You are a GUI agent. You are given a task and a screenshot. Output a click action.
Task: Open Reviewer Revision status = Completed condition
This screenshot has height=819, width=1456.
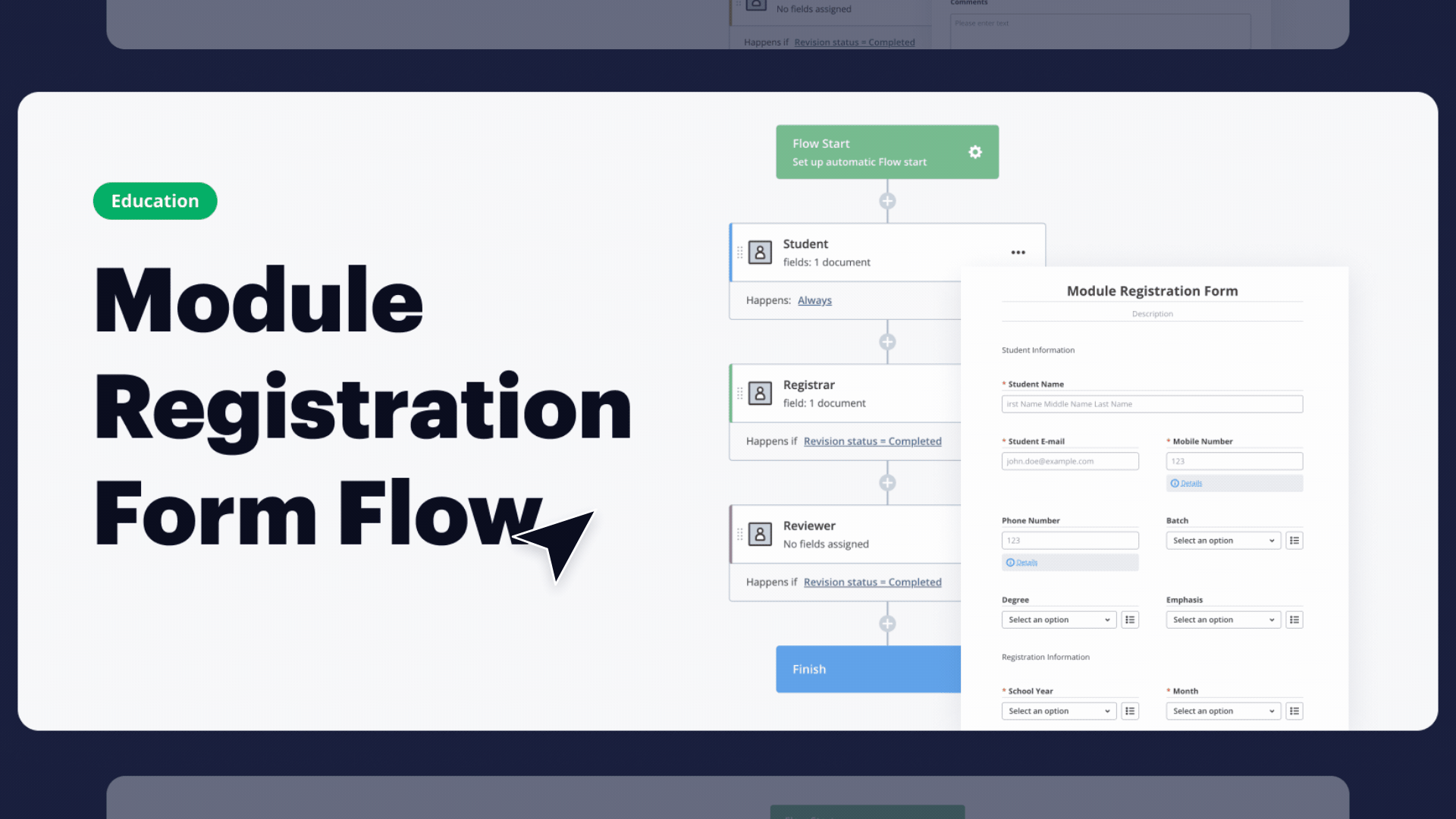(x=872, y=582)
